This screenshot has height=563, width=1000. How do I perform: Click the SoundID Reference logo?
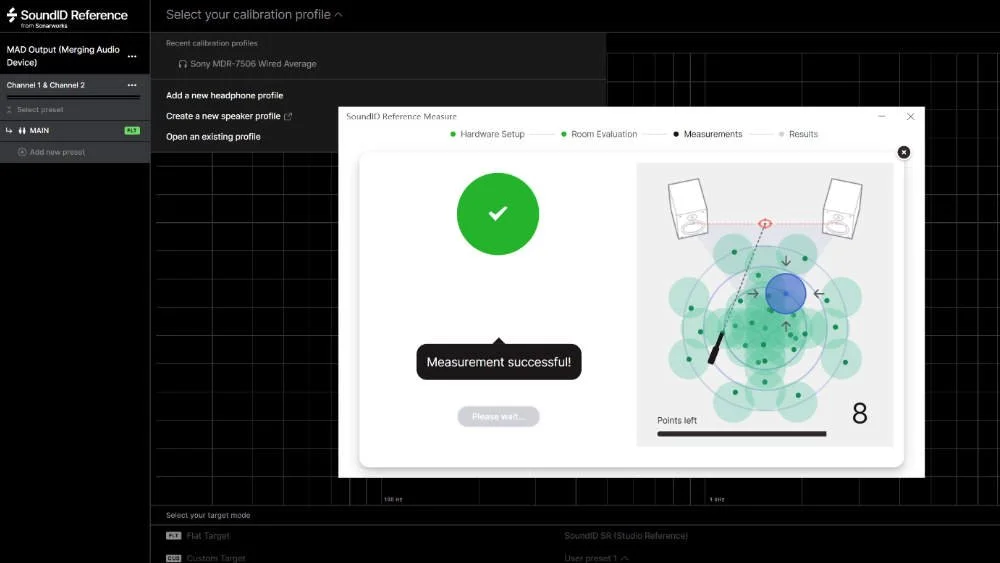67,17
